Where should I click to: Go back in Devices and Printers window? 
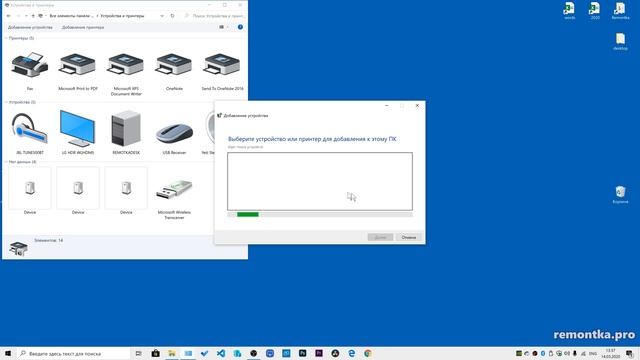tap(9, 16)
